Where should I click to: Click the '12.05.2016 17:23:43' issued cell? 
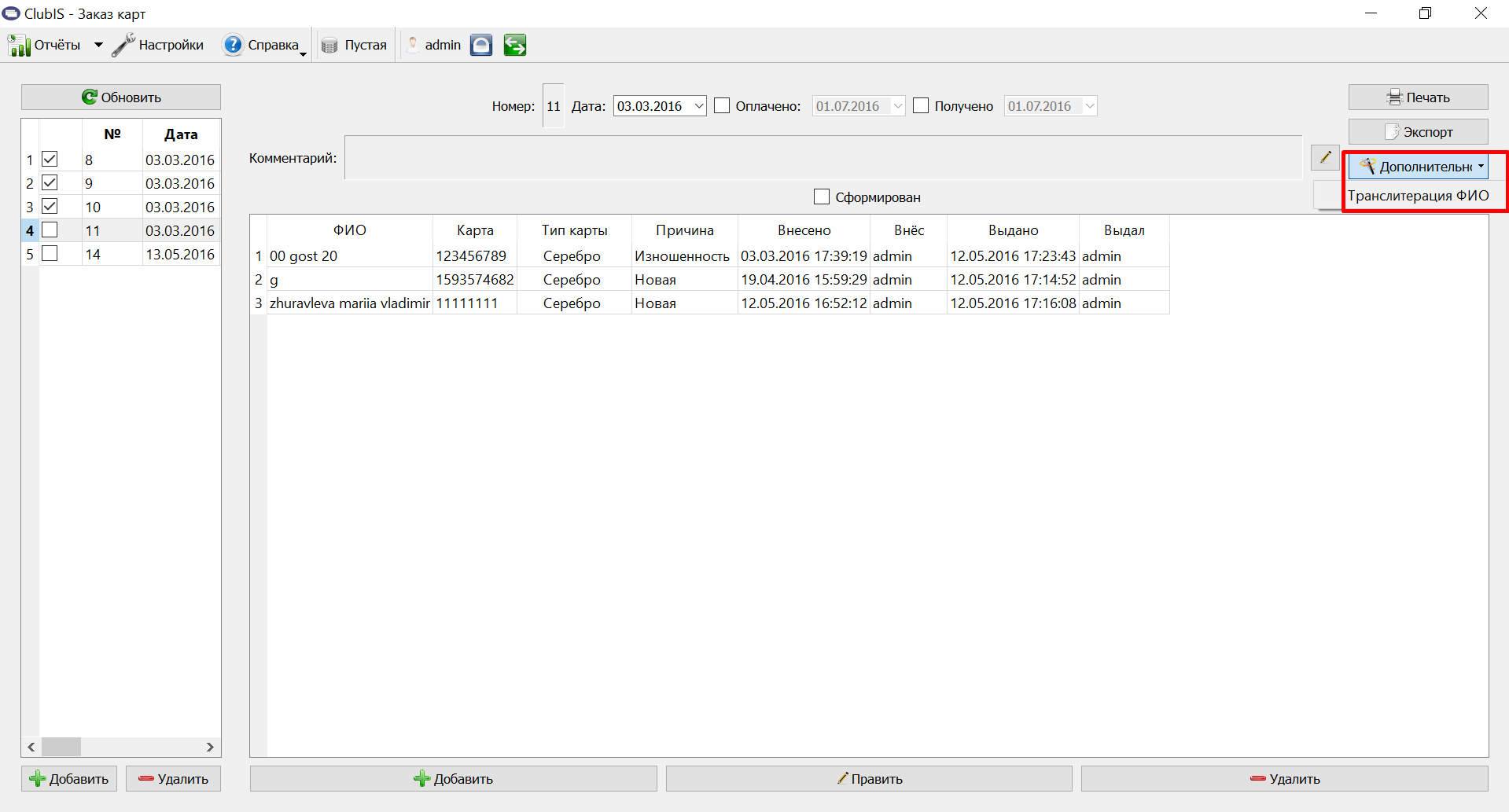pyautogui.click(x=1013, y=256)
